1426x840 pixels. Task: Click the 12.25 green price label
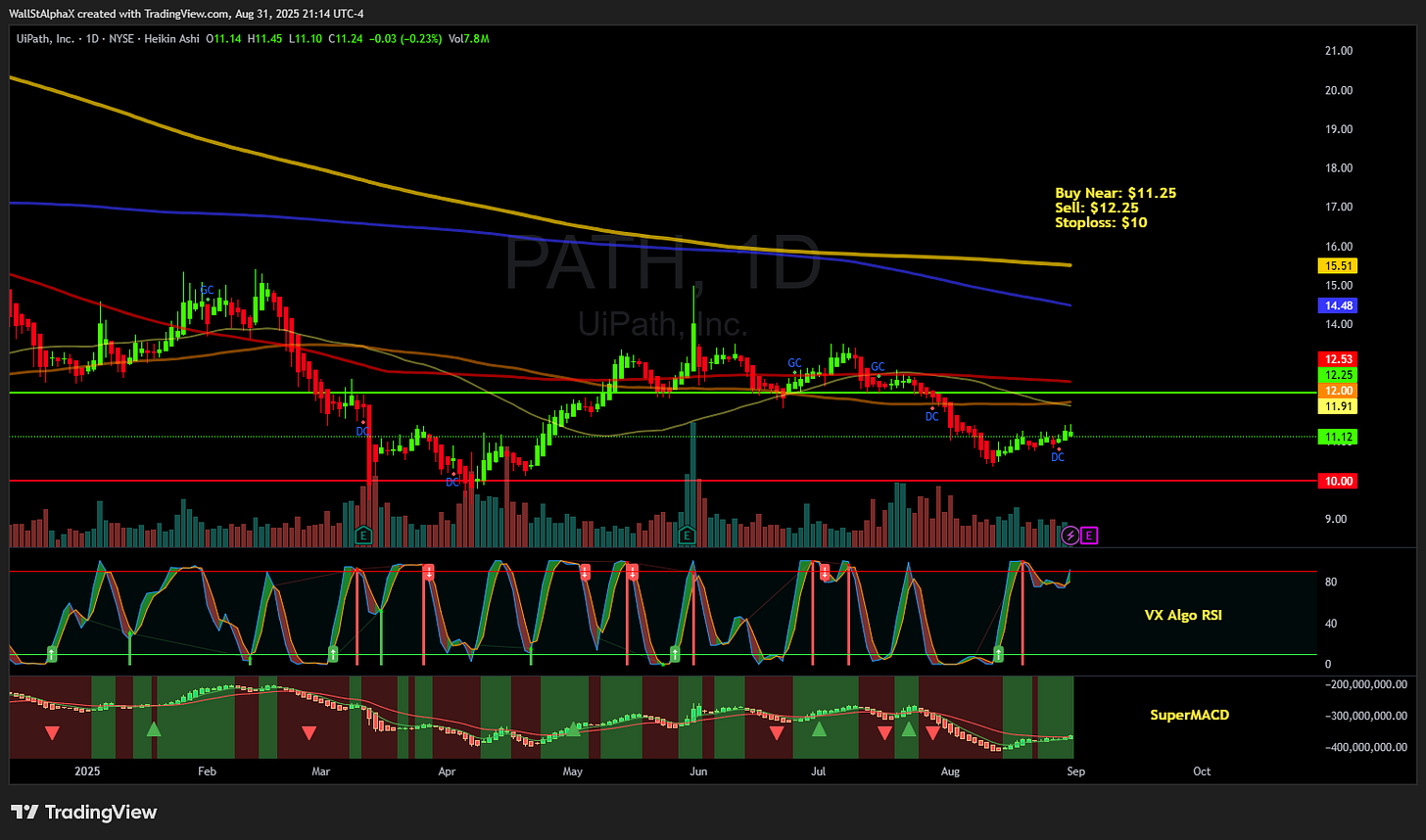coord(1338,376)
